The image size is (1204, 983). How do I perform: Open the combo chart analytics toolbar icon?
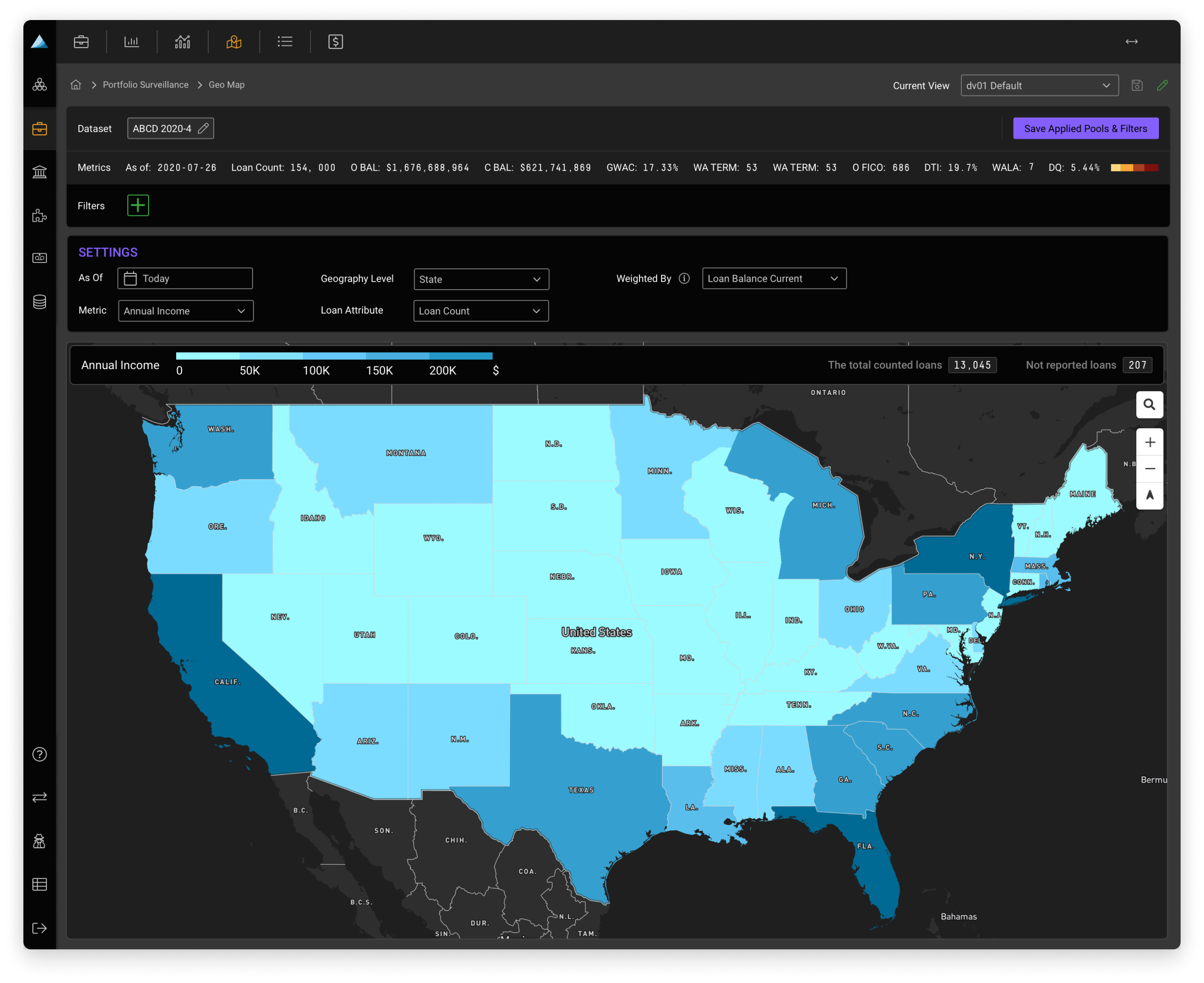(x=182, y=41)
